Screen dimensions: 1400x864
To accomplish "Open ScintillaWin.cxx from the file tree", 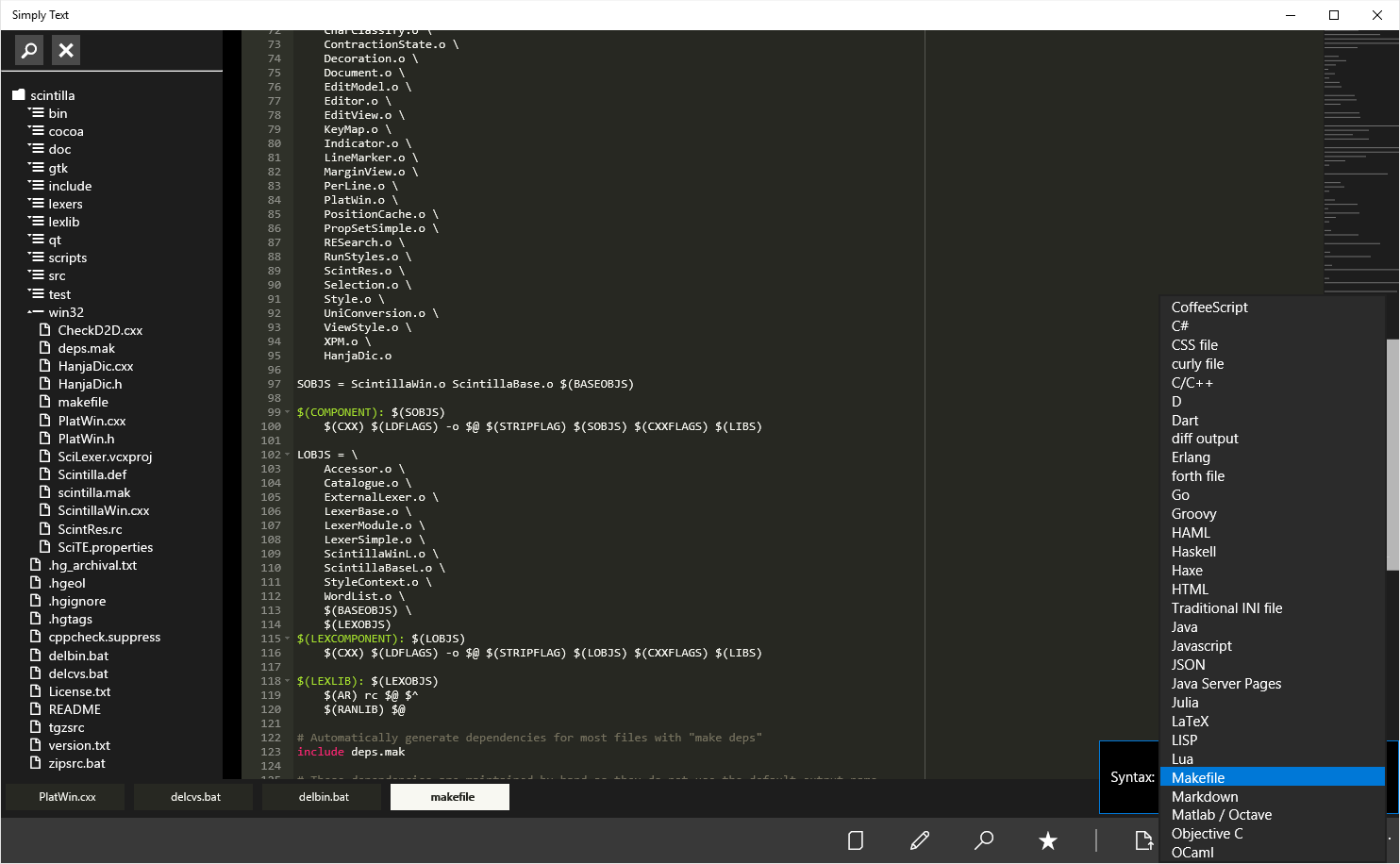I will 103,510.
